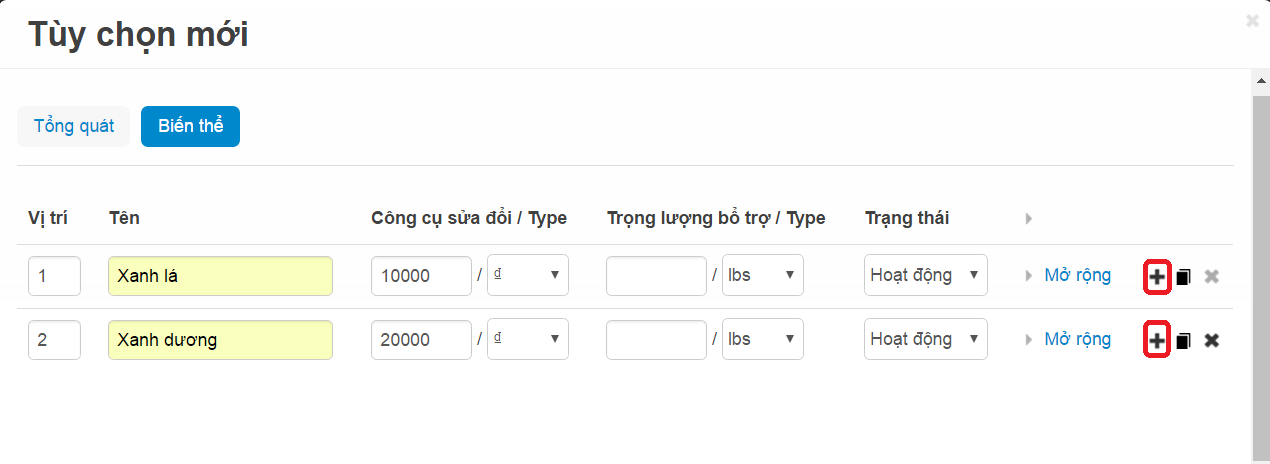This screenshot has height=464, width=1270.
Task: Select the Biến thể tab
Action: pyautogui.click(x=190, y=126)
